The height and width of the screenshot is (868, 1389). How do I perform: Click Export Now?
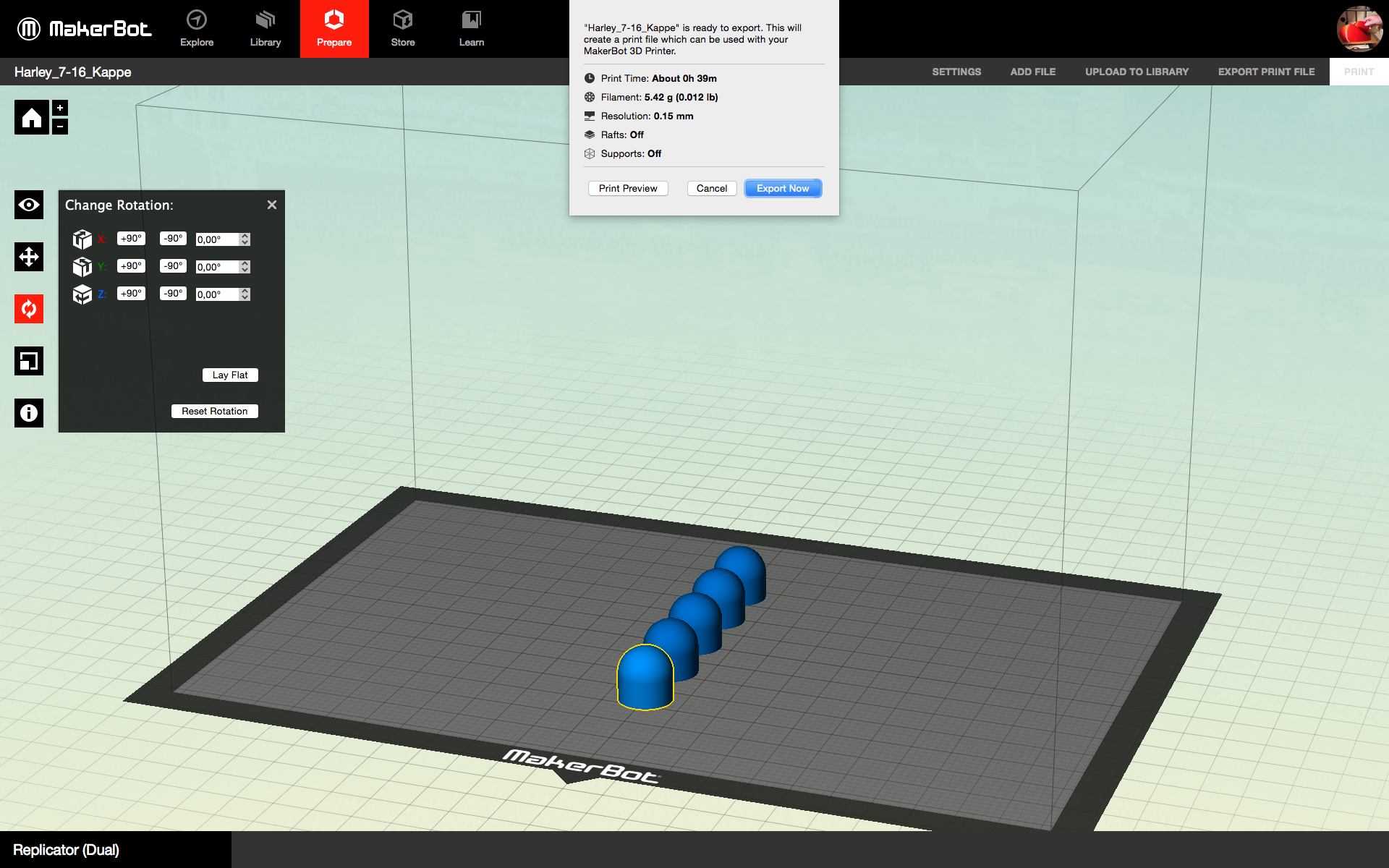(x=783, y=188)
